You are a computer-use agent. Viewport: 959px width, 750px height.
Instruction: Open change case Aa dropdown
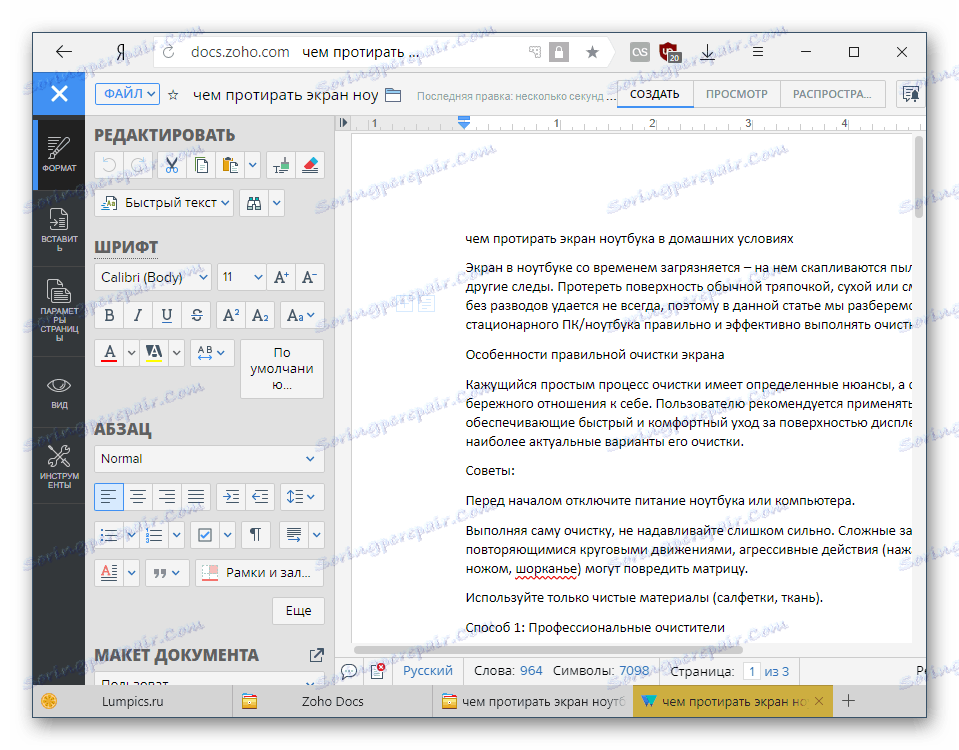(x=302, y=315)
